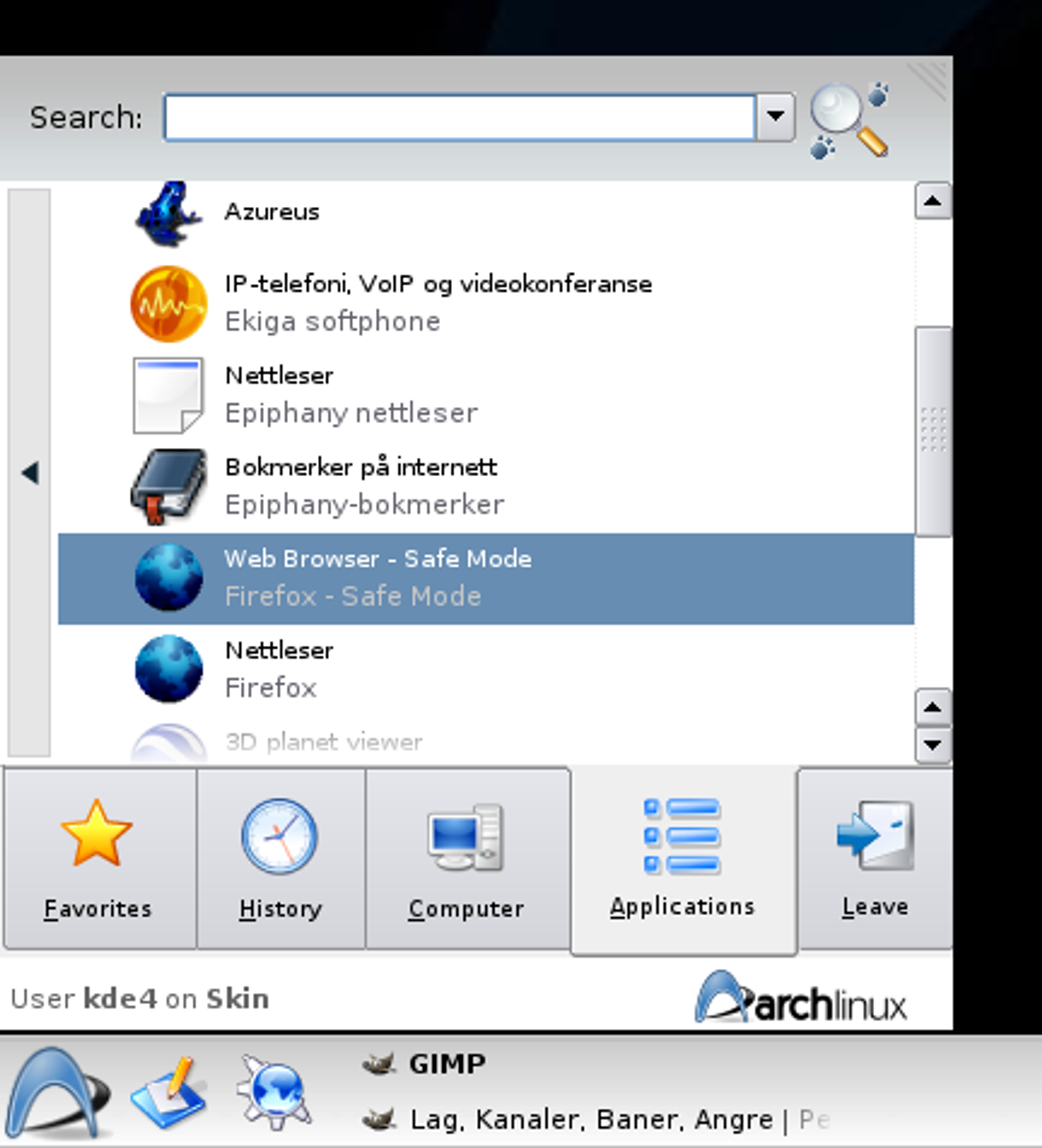This screenshot has width=1042, height=1148.
Task: Click the Azureus blue frog icon
Action: (168, 214)
